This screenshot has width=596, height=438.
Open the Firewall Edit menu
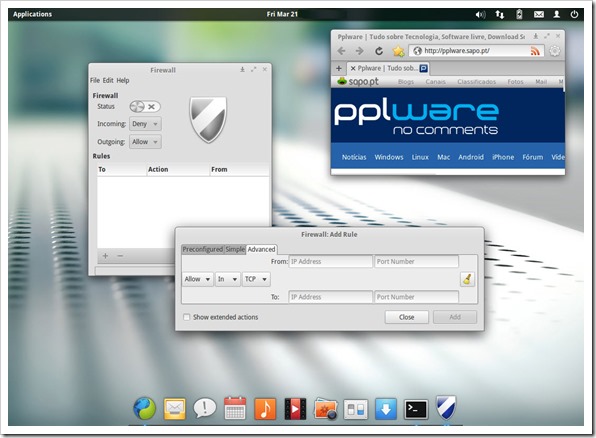point(108,81)
